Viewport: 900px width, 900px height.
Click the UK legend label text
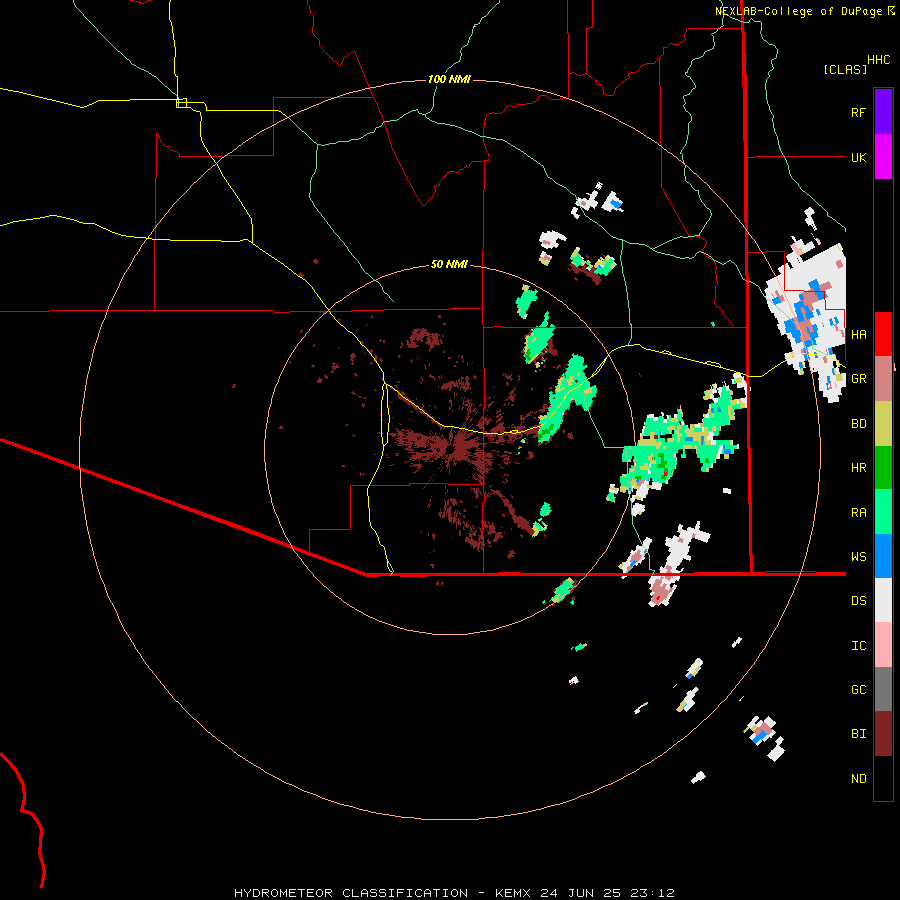[858, 157]
